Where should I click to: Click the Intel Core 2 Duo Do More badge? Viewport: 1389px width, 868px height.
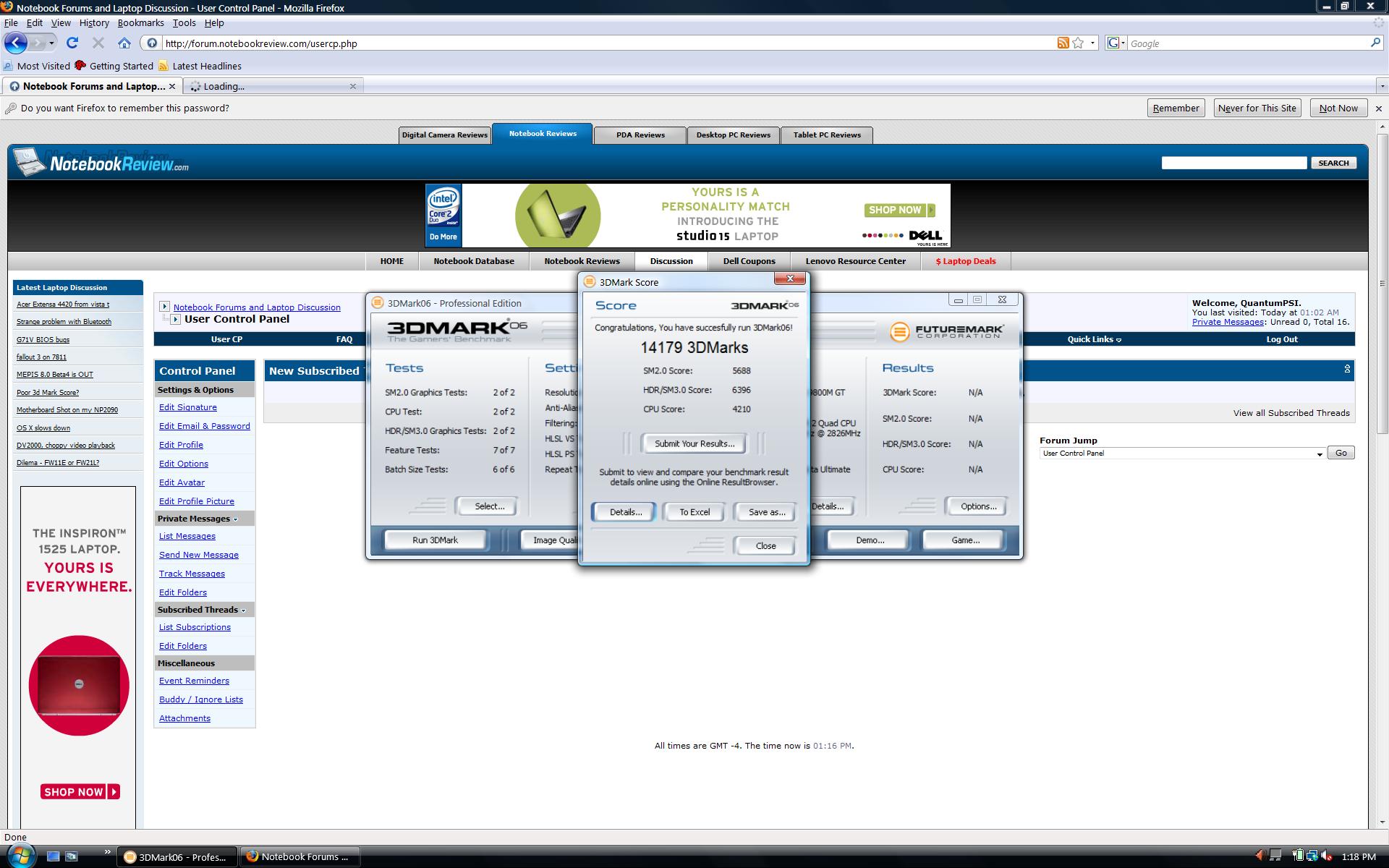pos(443,216)
